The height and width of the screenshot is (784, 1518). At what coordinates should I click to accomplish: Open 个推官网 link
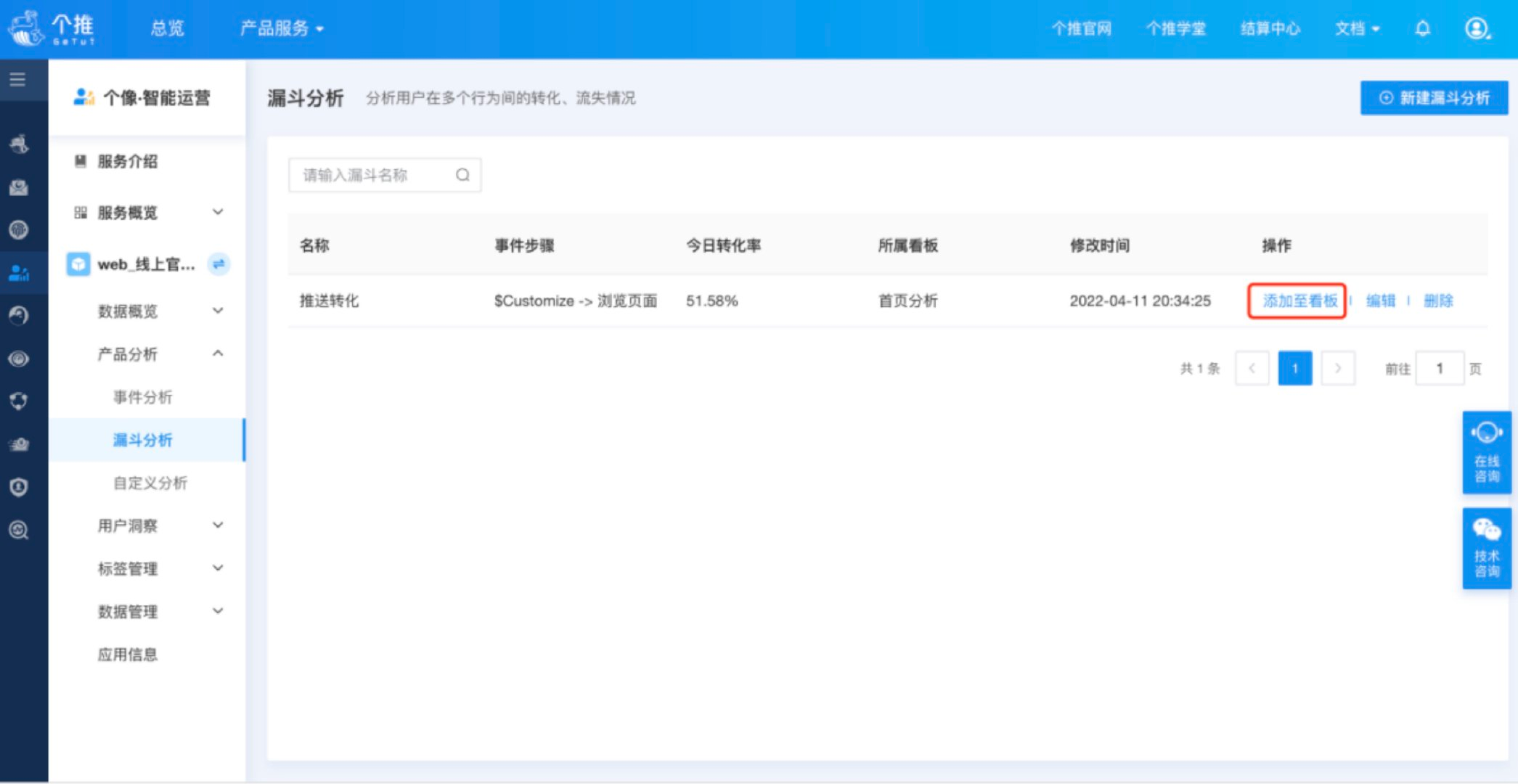1082,28
